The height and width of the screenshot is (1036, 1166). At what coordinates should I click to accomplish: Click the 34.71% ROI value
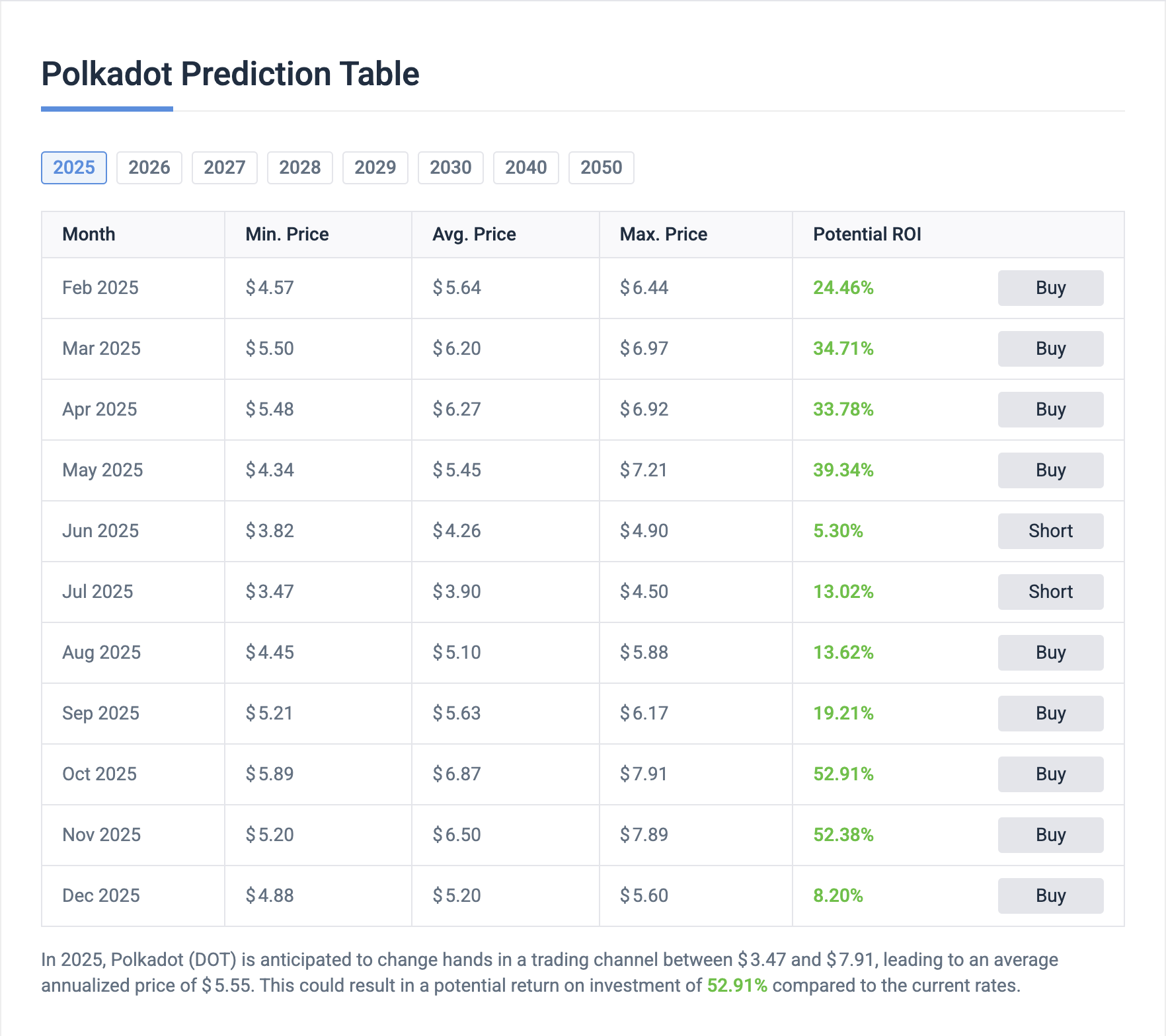click(x=843, y=349)
